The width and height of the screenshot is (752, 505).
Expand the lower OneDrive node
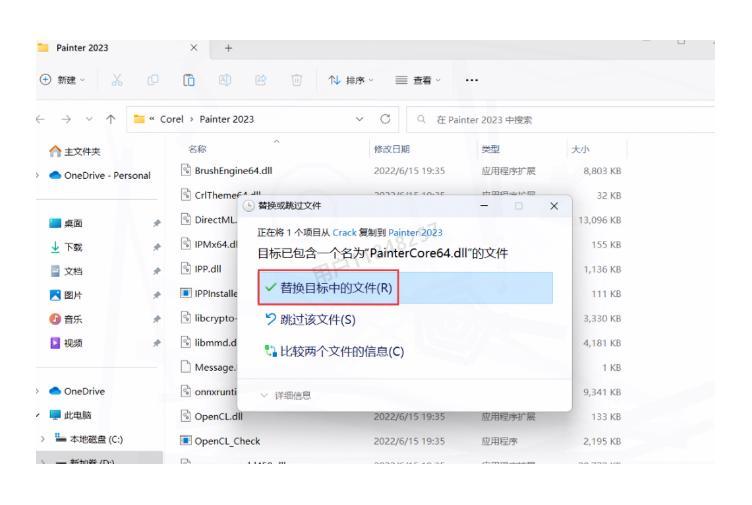pos(38,391)
